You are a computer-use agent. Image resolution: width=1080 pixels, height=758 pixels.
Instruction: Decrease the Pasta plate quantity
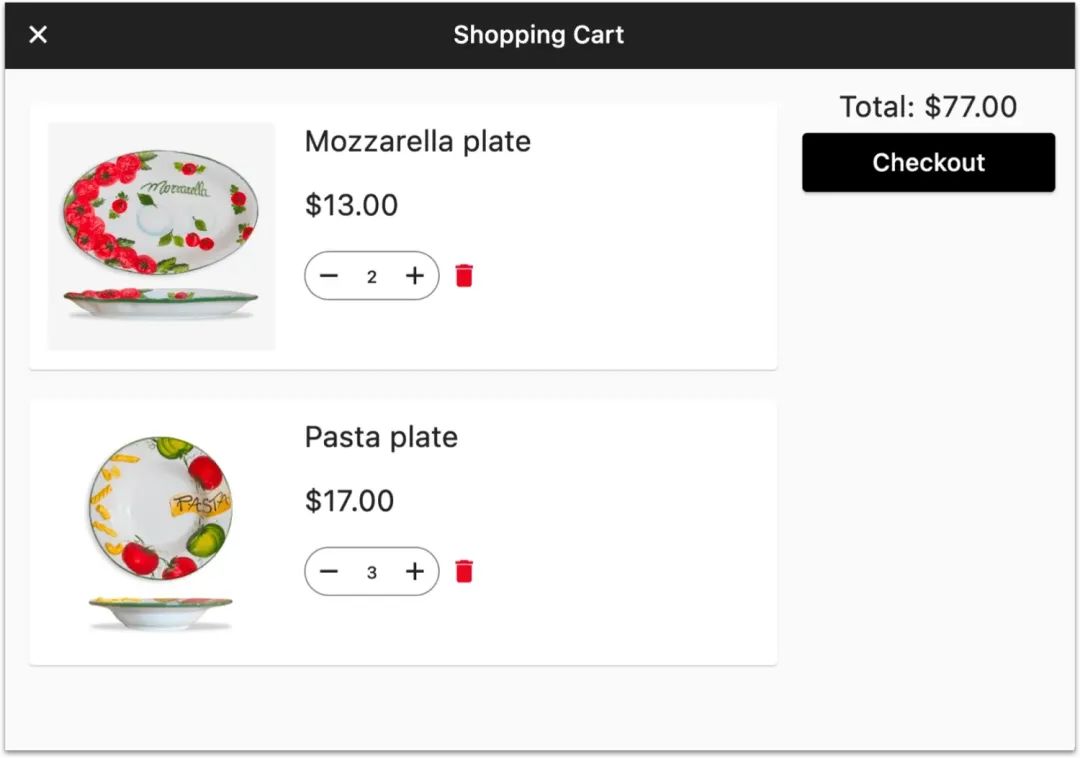click(329, 572)
